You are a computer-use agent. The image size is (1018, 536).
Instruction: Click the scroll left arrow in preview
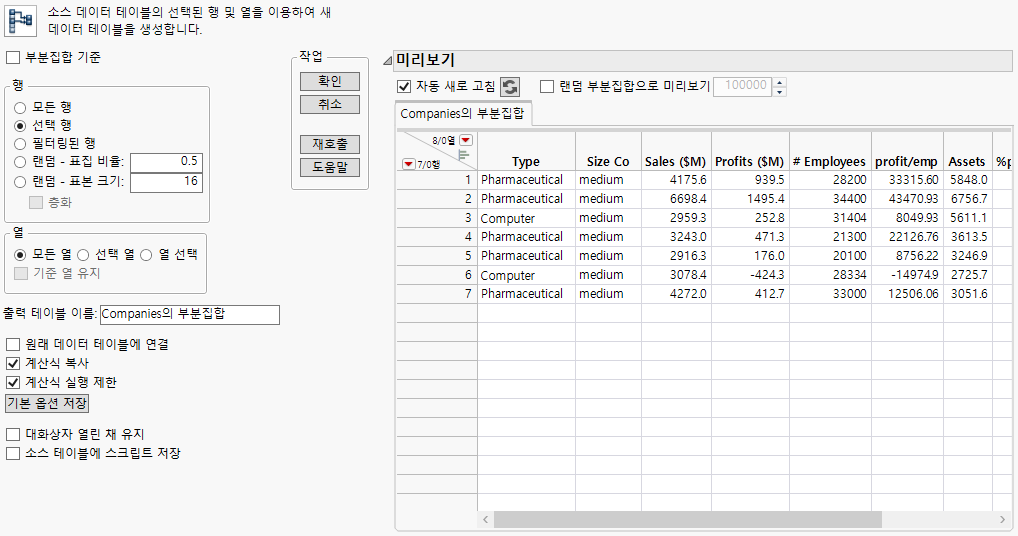485,520
